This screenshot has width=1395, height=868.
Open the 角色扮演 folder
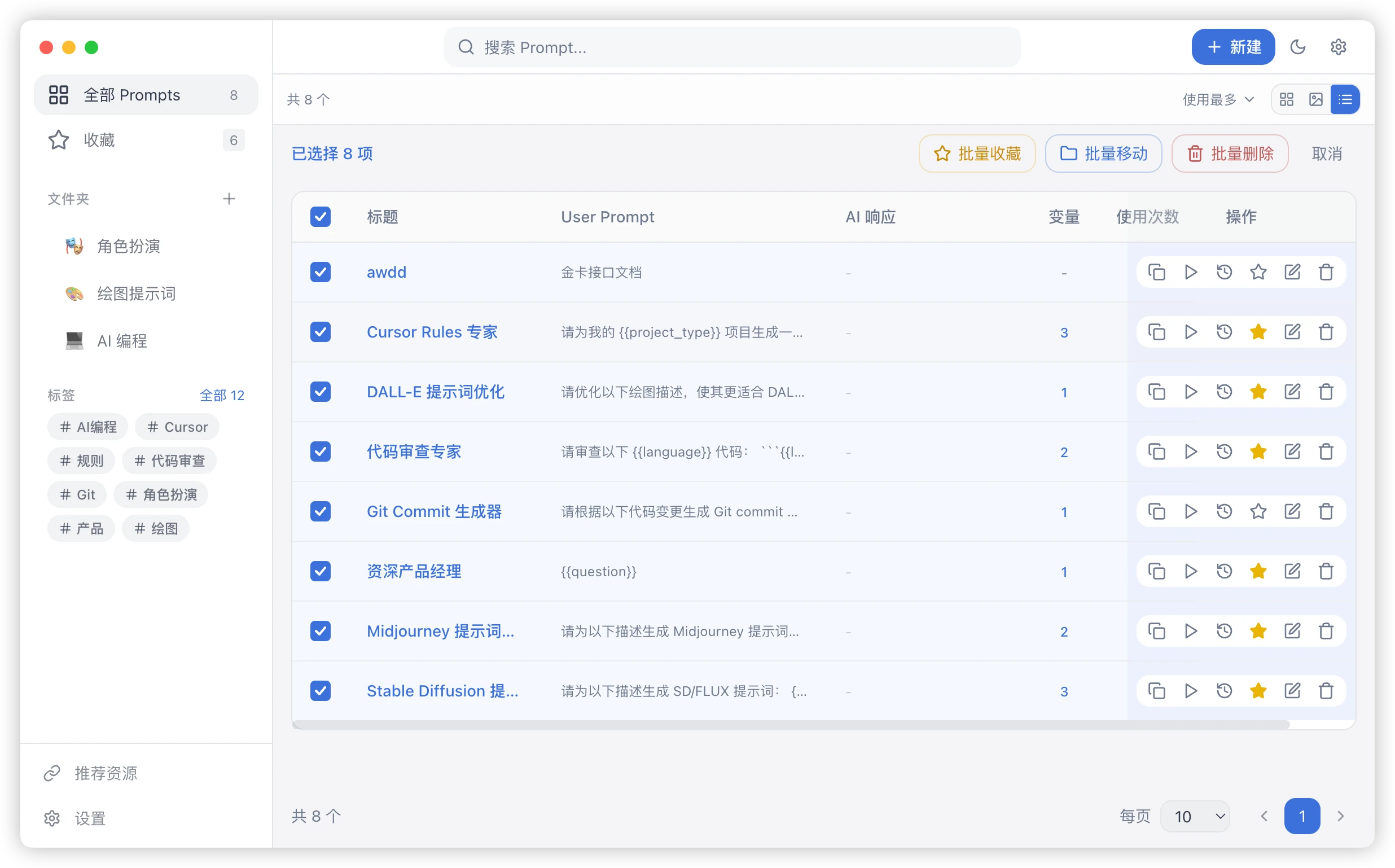point(146,246)
